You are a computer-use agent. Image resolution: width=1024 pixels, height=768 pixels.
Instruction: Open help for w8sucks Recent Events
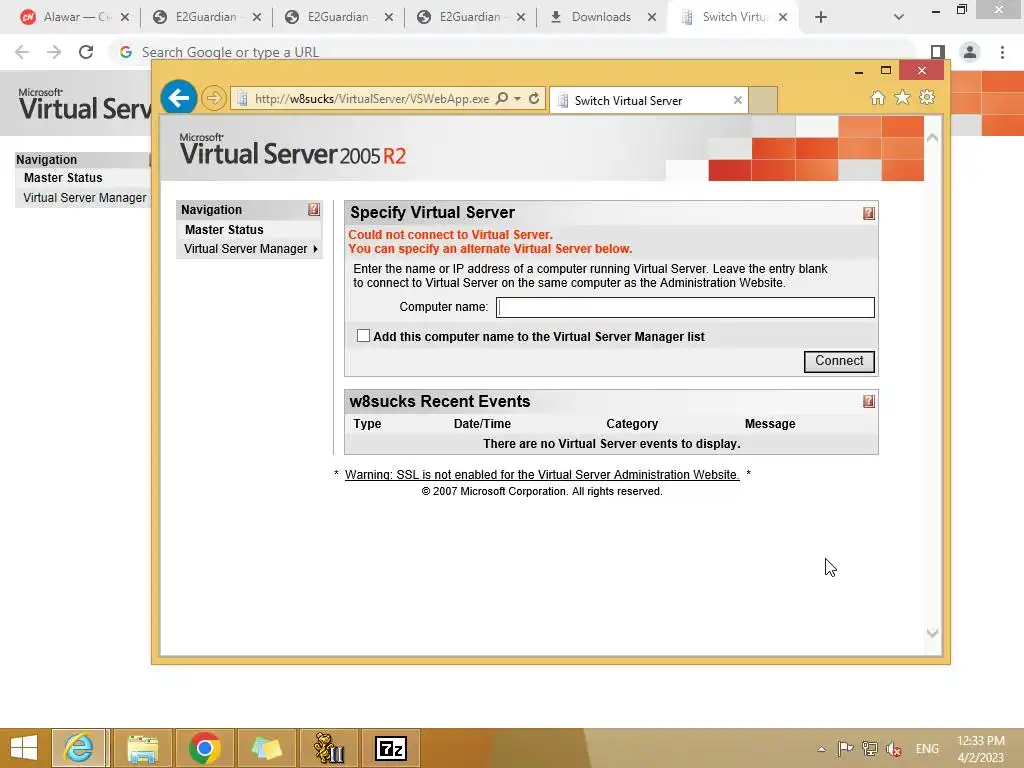click(869, 401)
